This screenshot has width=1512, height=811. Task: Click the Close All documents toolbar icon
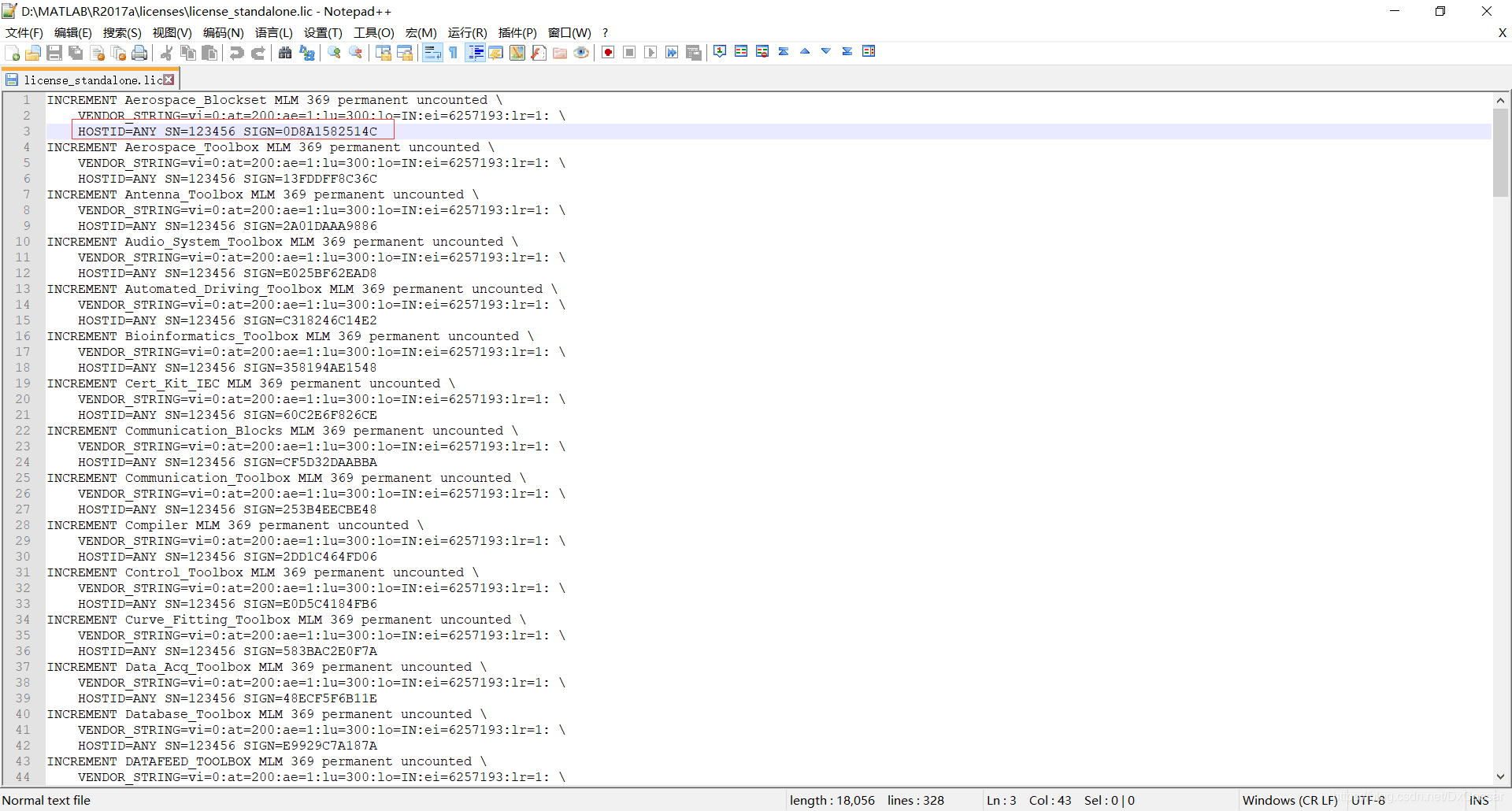pyautogui.click(x=119, y=53)
